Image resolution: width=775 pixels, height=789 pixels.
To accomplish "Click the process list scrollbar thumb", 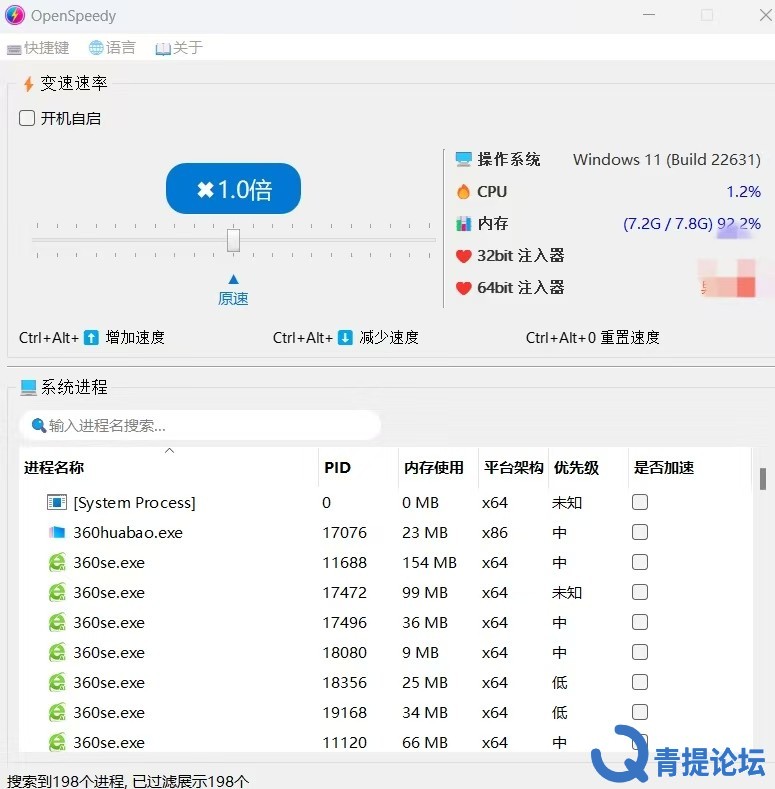I will pos(763,479).
